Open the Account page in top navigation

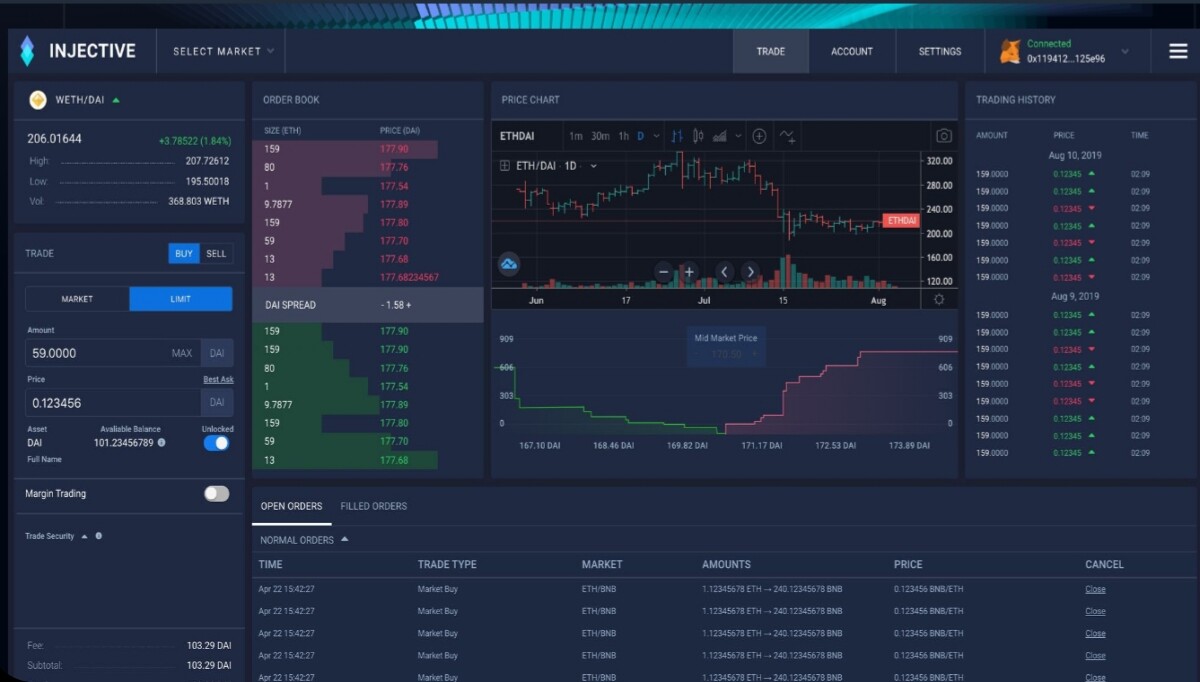pyautogui.click(x=852, y=51)
